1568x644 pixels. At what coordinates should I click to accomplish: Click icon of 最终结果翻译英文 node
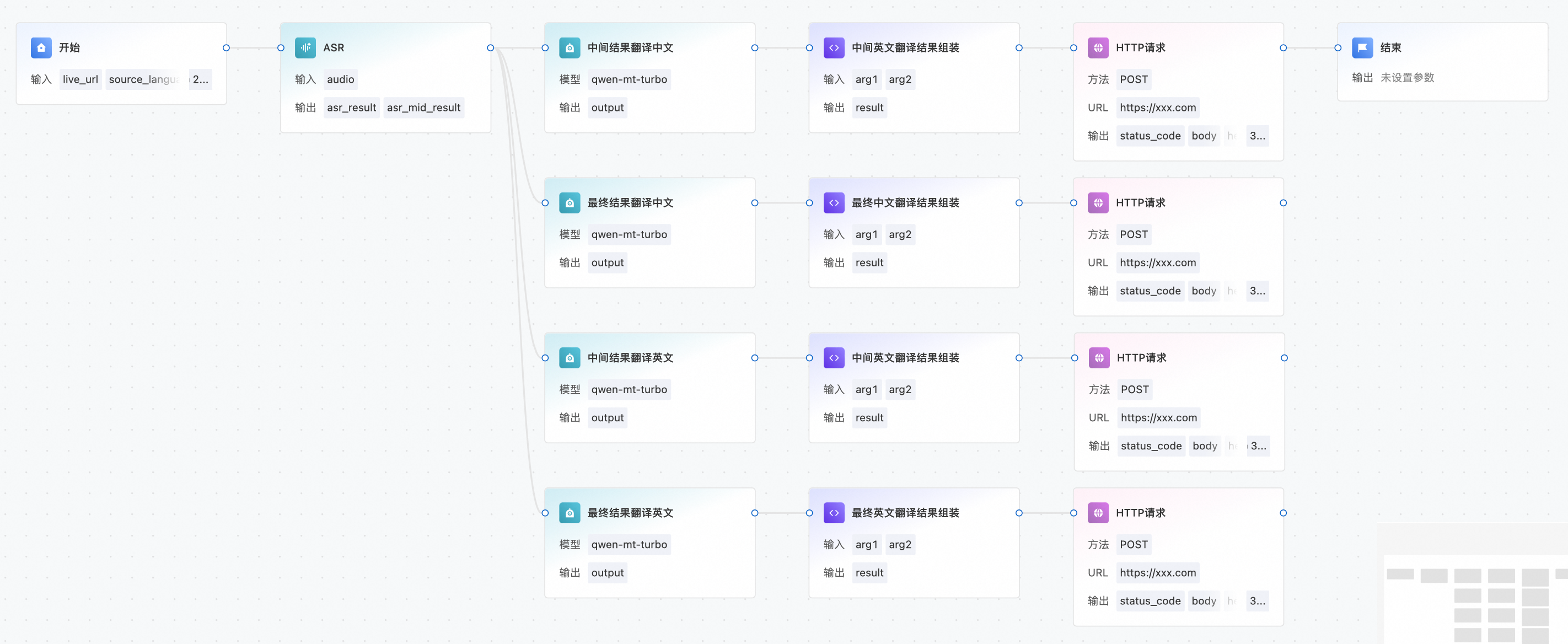[569, 513]
